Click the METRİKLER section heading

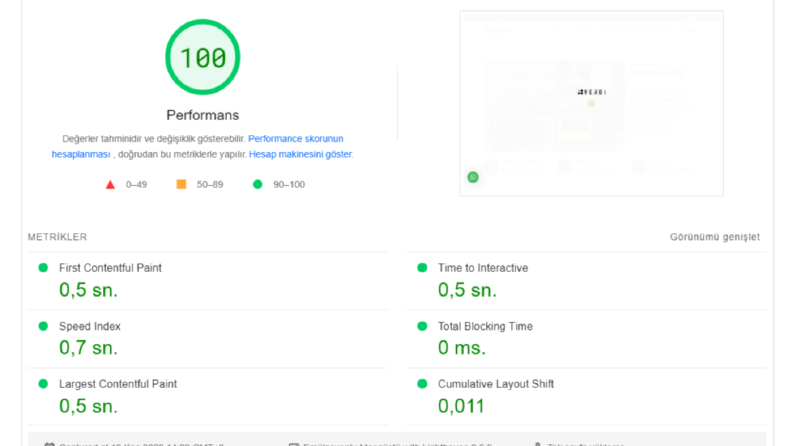click(57, 237)
